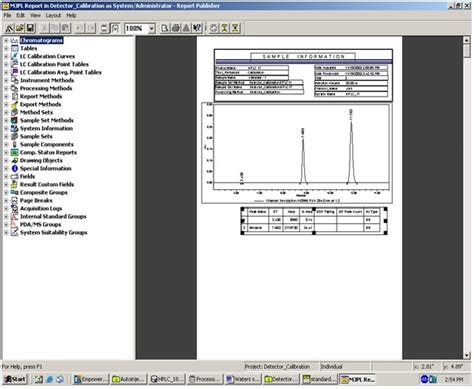Click the first hourglass toolbar icon
Viewport: 474px width, 389px height.
click(x=225, y=28)
